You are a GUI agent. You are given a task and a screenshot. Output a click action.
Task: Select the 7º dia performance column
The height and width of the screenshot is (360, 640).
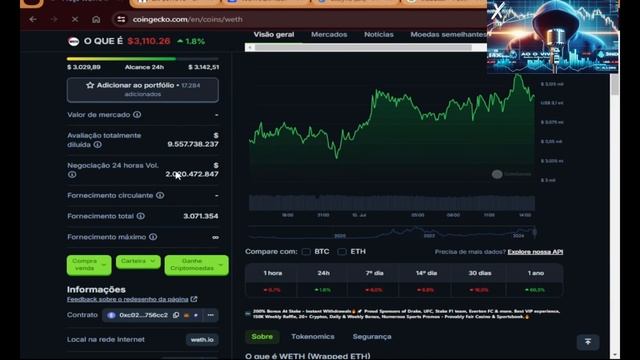374,281
